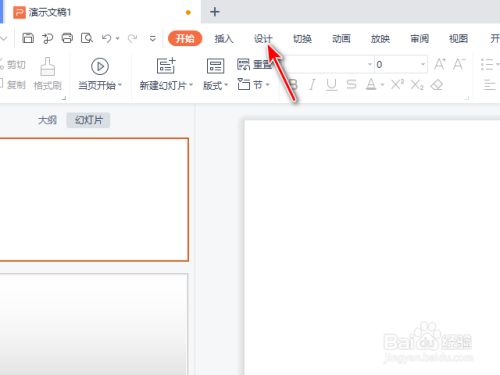Select the 开始 ribbon tab
The width and height of the screenshot is (500, 375).
coord(185,39)
